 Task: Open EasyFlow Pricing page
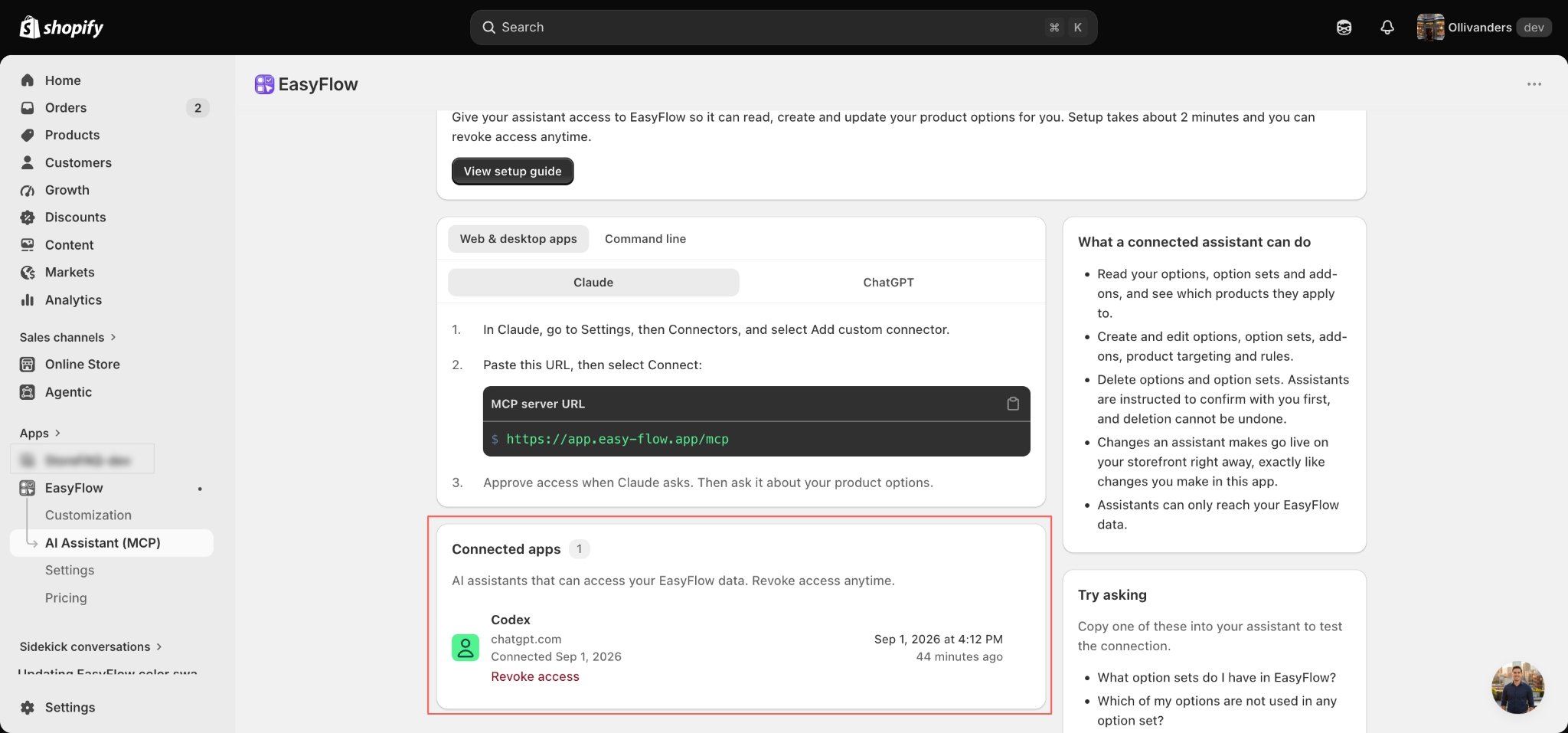pos(66,598)
